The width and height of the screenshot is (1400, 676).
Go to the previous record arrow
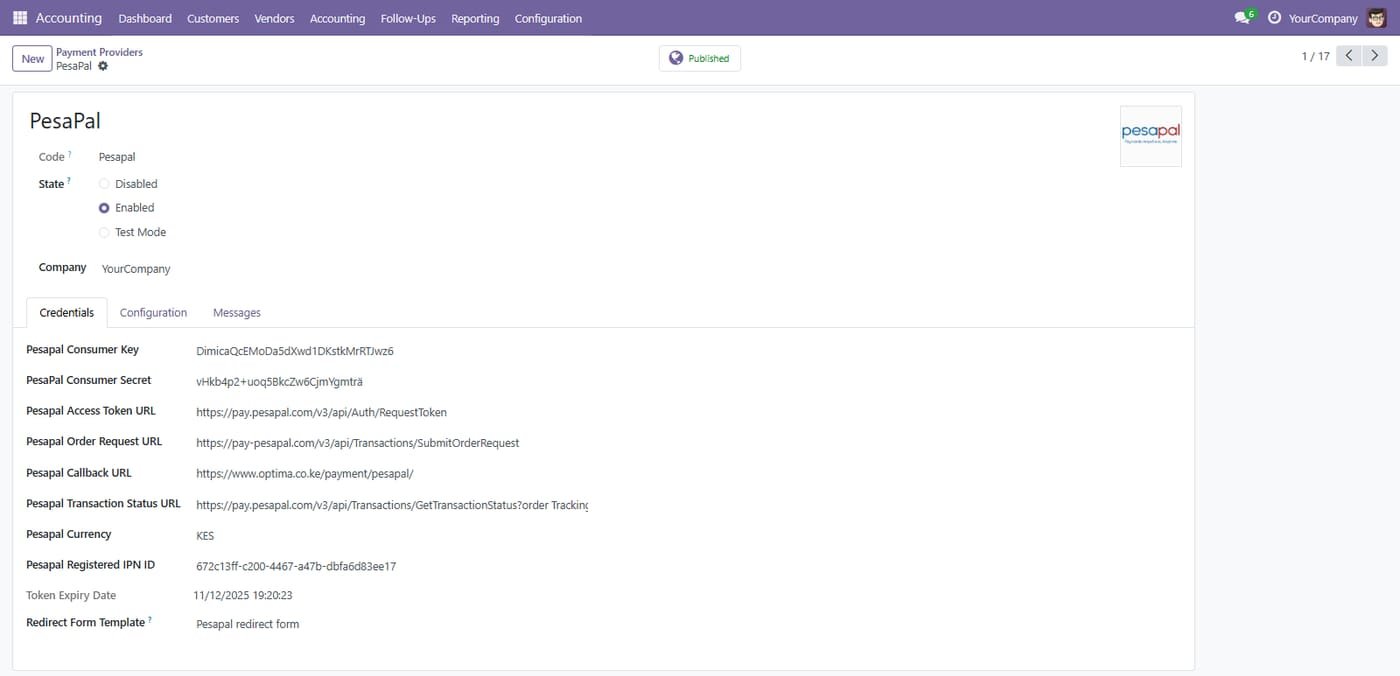(1349, 56)
